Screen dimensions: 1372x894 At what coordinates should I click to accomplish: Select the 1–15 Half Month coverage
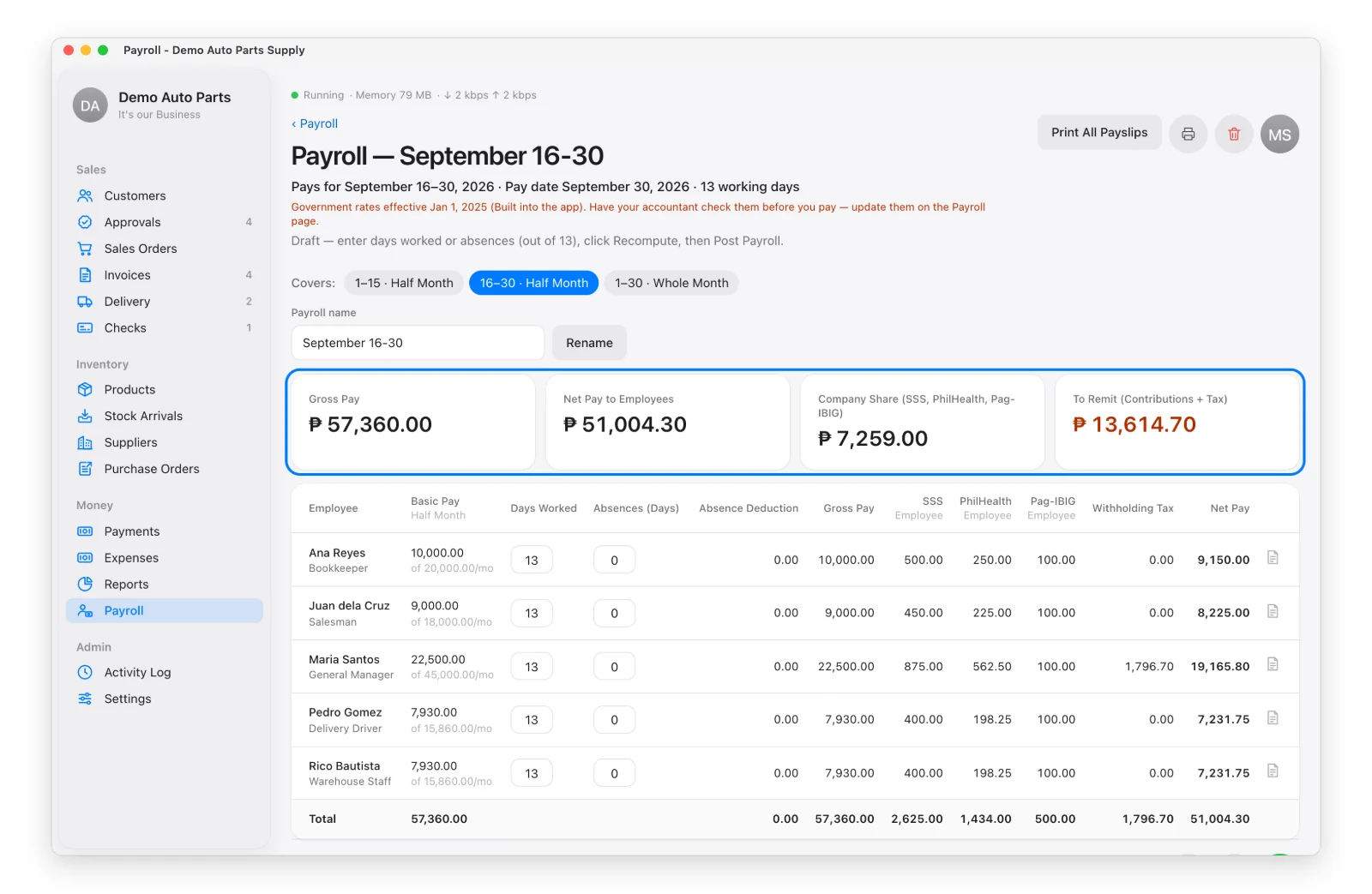pyautogui.click(x=404, y=283)
